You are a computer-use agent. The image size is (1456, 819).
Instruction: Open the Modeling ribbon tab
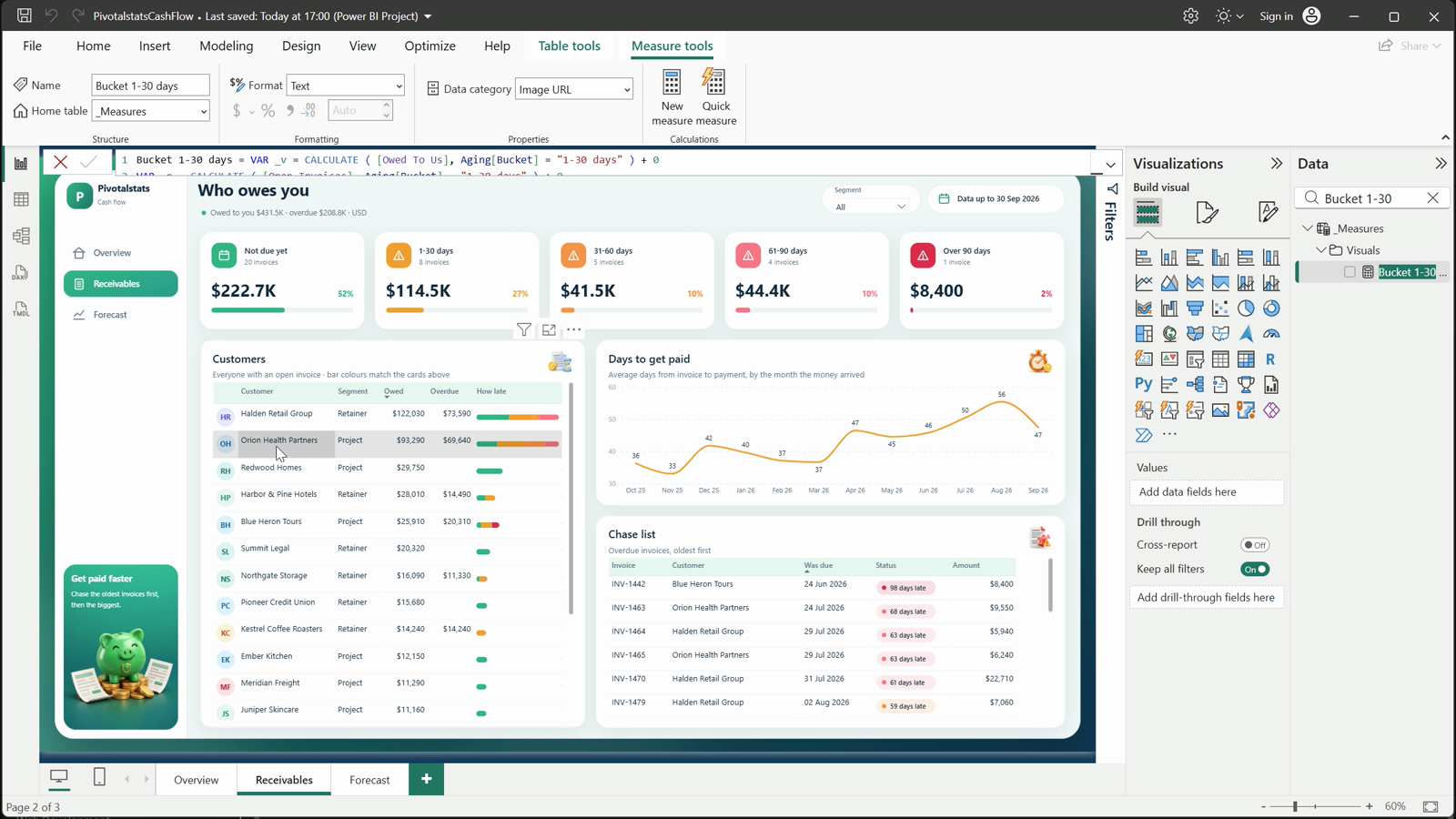[227, 45]
